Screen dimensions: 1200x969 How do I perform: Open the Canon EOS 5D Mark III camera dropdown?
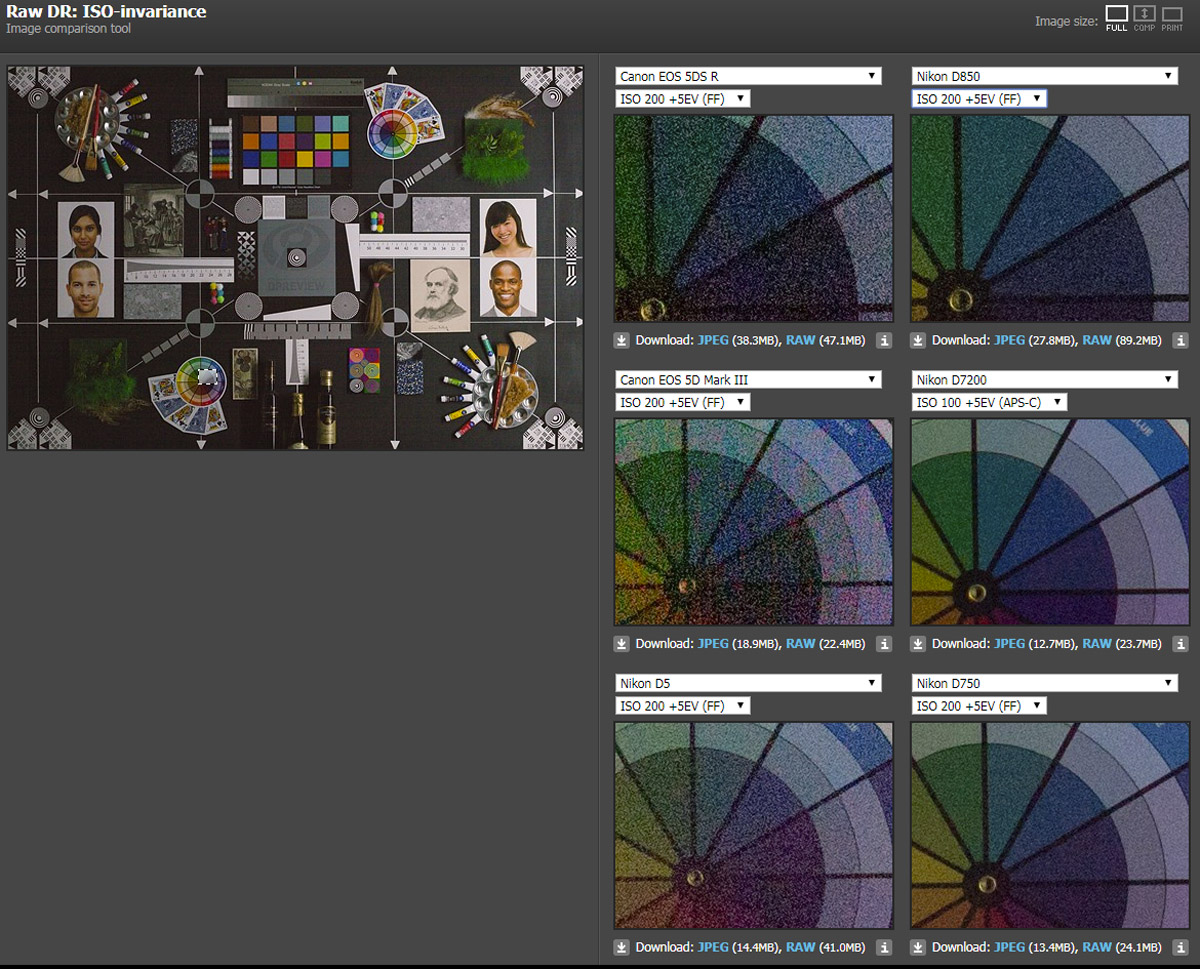tap(748, 380)
